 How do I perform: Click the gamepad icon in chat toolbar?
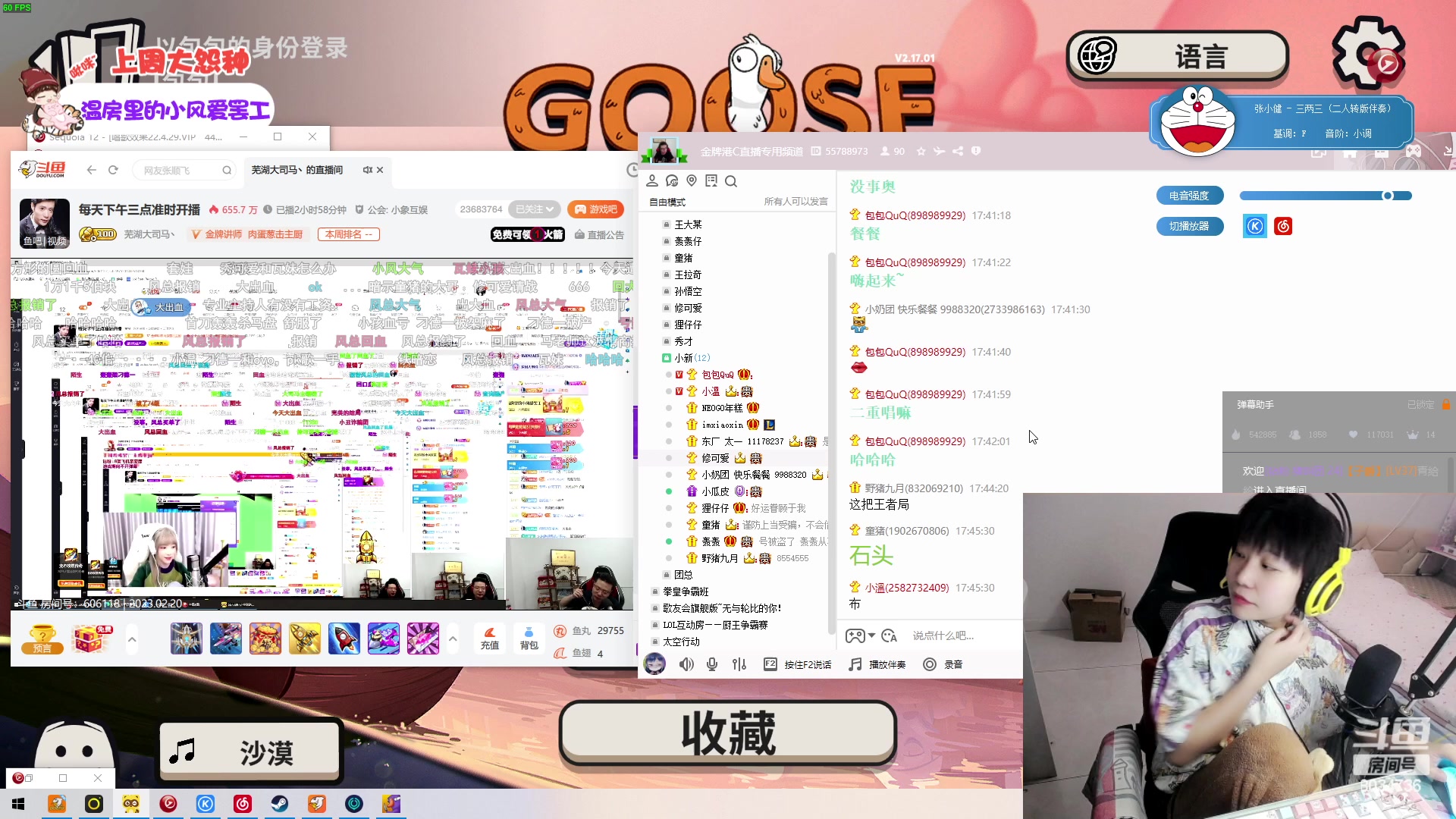855,635
